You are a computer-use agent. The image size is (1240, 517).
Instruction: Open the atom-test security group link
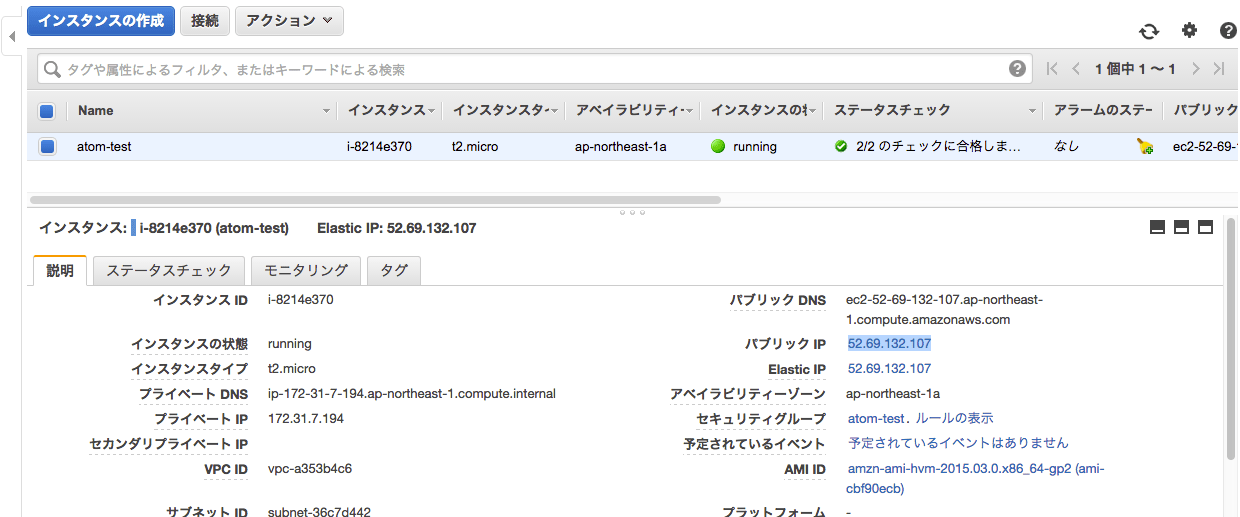876,418
